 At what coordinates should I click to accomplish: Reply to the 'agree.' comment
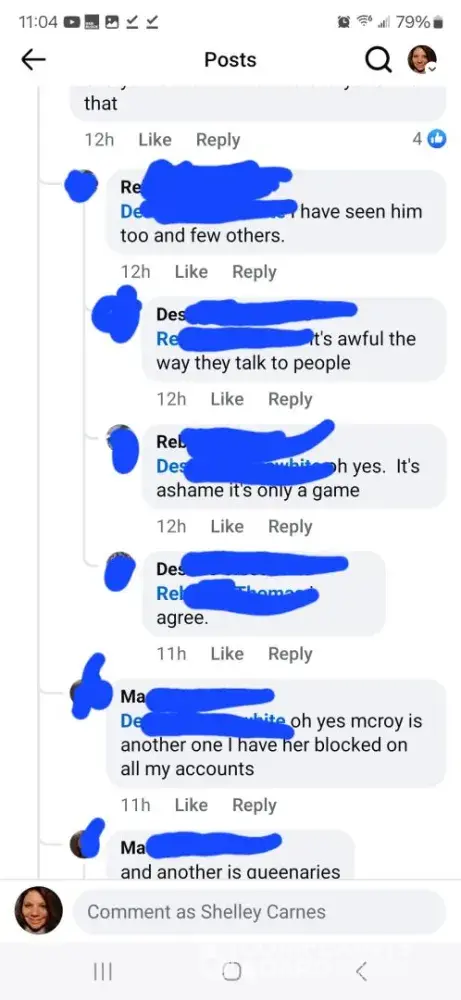tap(290, 654)
